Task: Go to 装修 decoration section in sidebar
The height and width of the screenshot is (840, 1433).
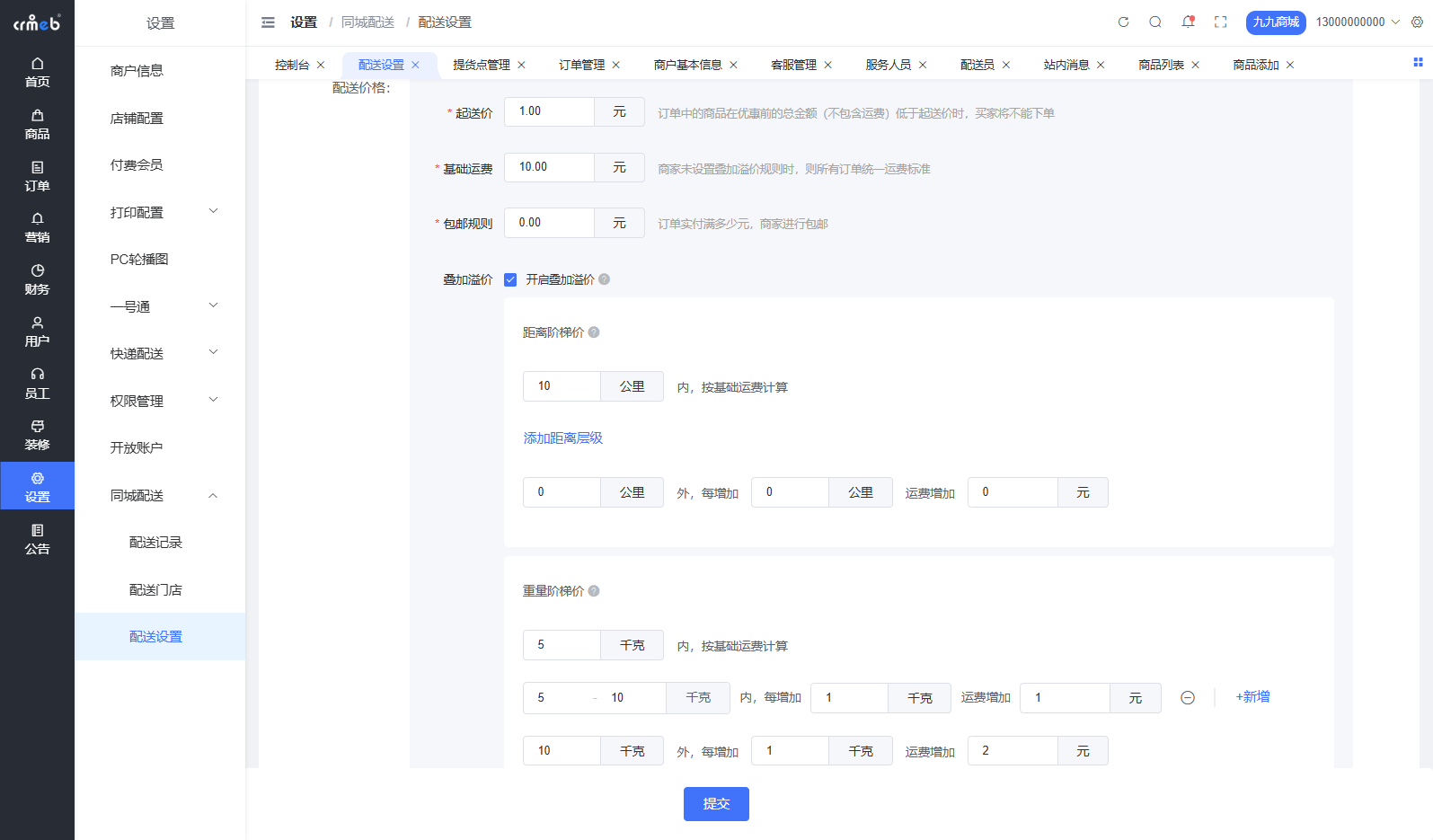Action: point(37,435)
